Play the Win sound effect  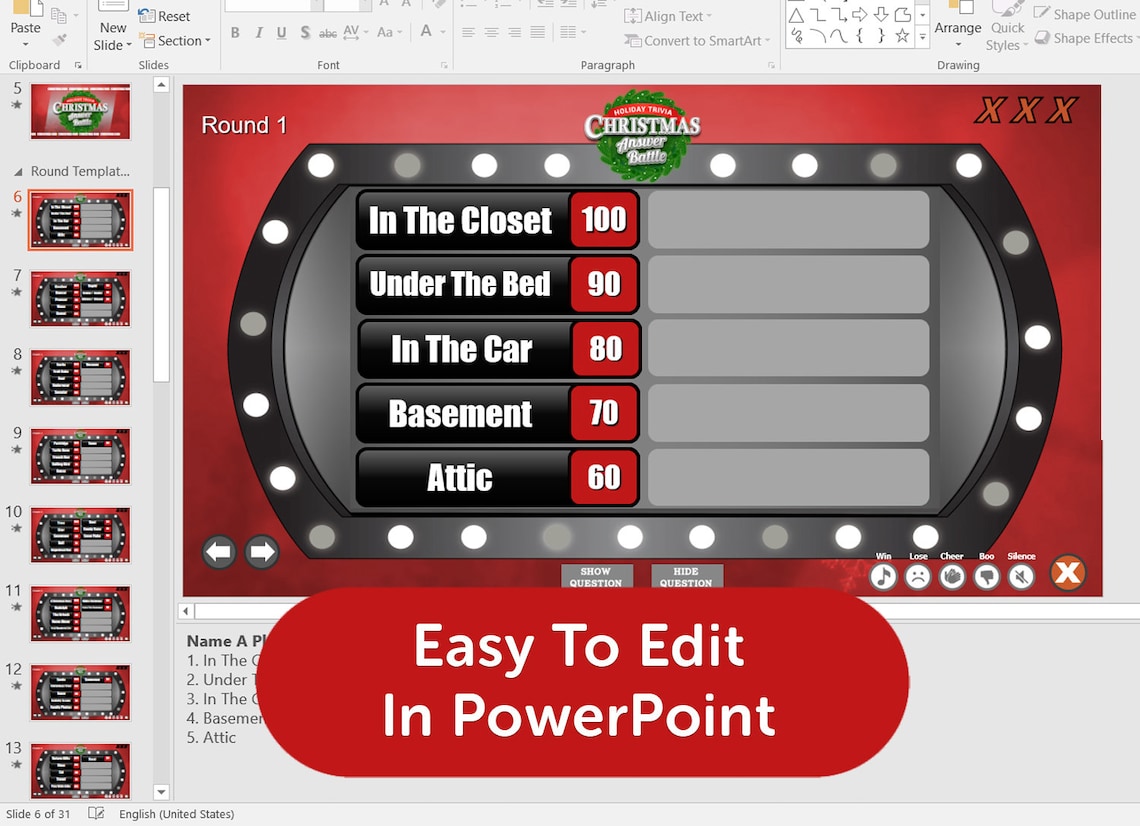(x=883, y=577)
